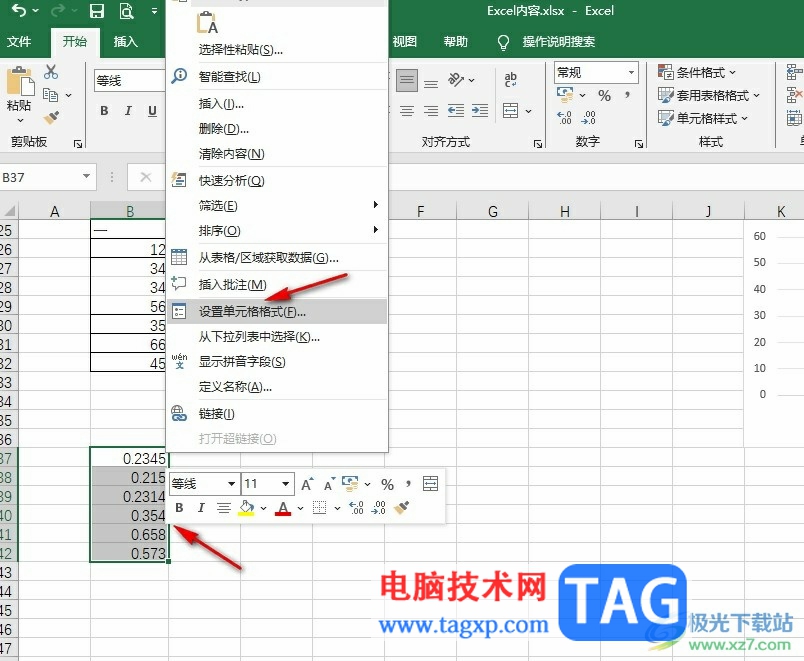Click Wrap Text icon in alignment group
The height and width of the screenshot is (661, 804).
point(511,79)
